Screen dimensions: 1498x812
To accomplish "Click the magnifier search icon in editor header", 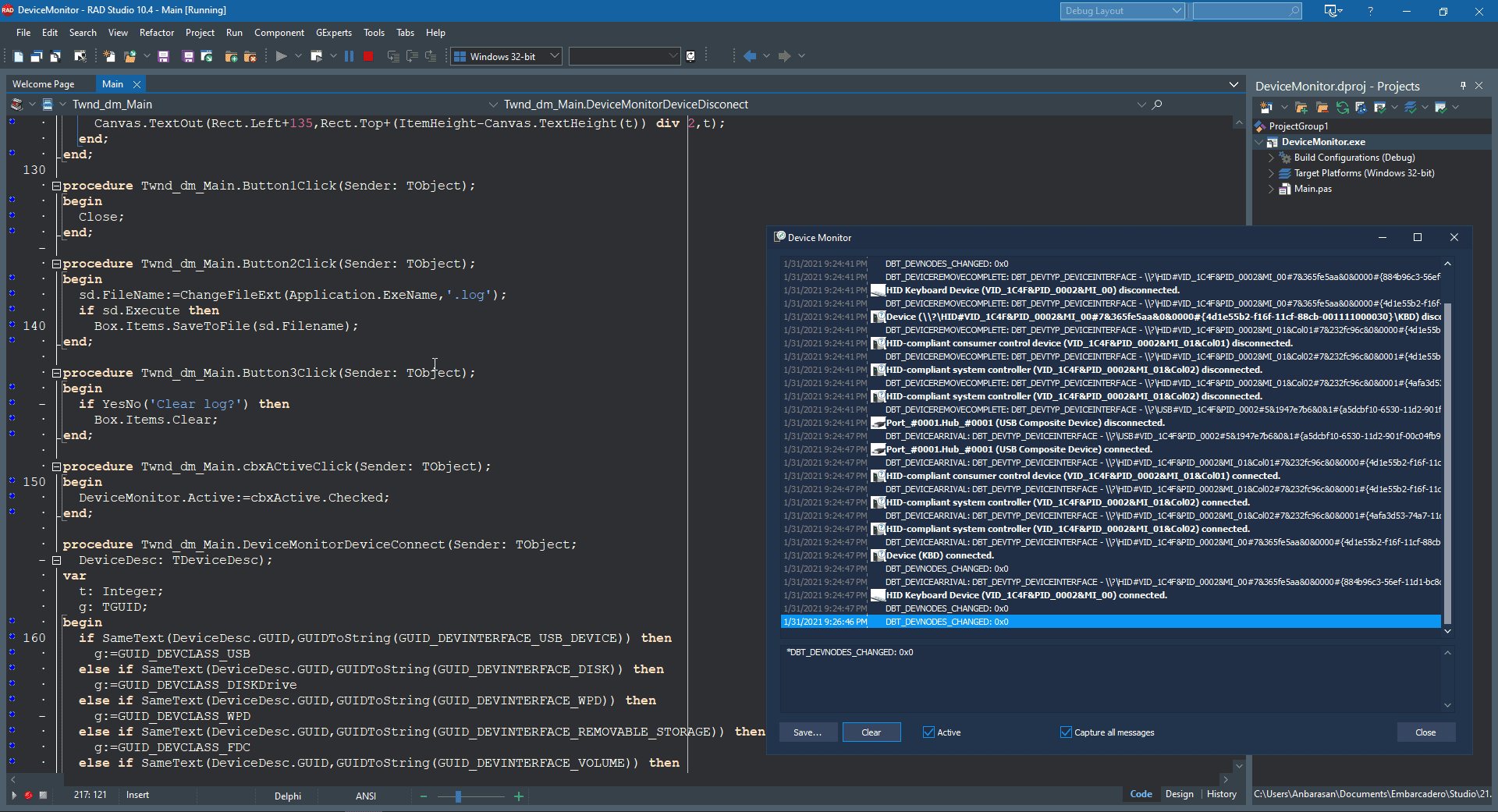I will tap(1157, 105).
